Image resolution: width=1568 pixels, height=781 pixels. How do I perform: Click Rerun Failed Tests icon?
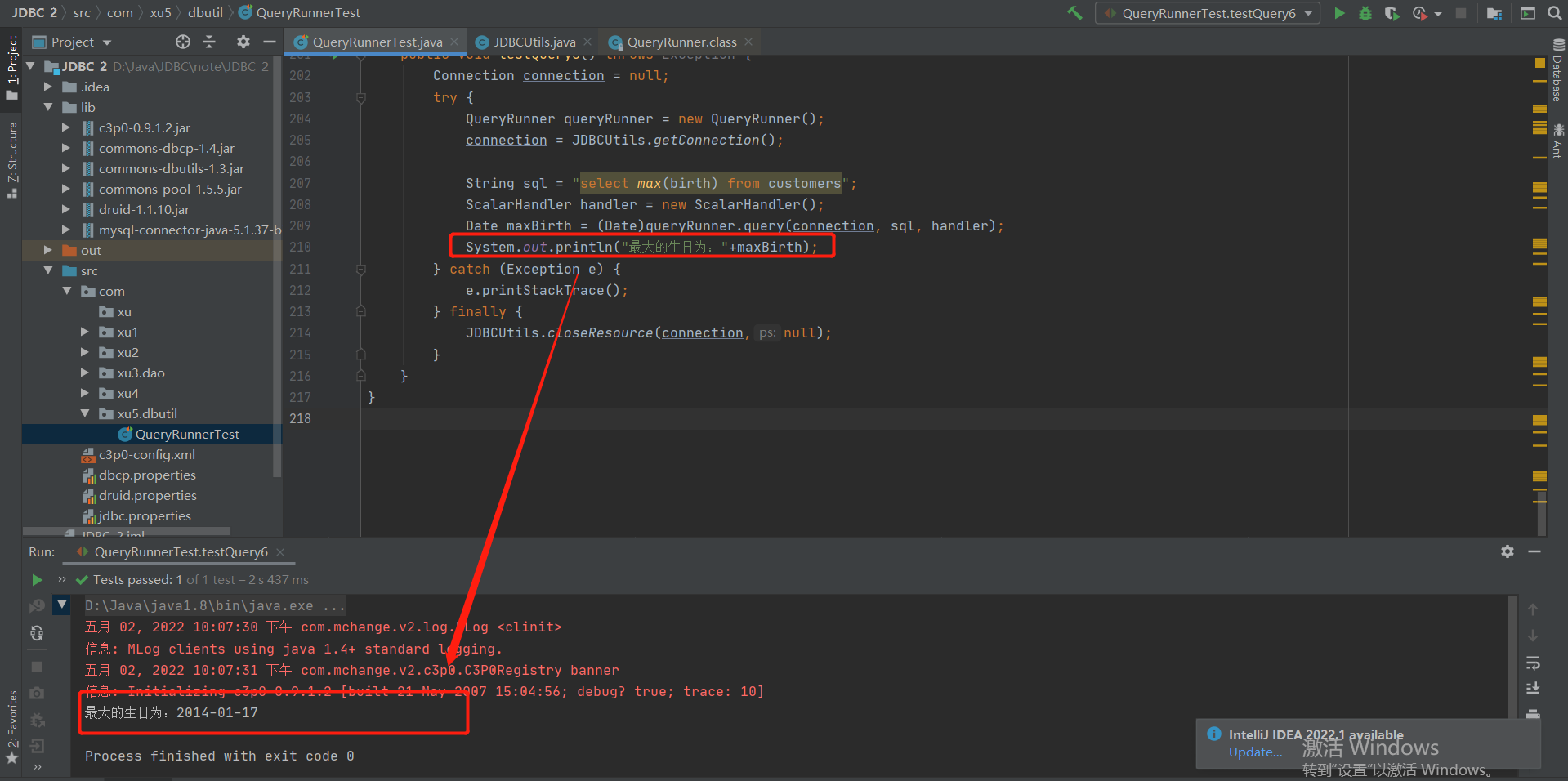click(37, 606)
